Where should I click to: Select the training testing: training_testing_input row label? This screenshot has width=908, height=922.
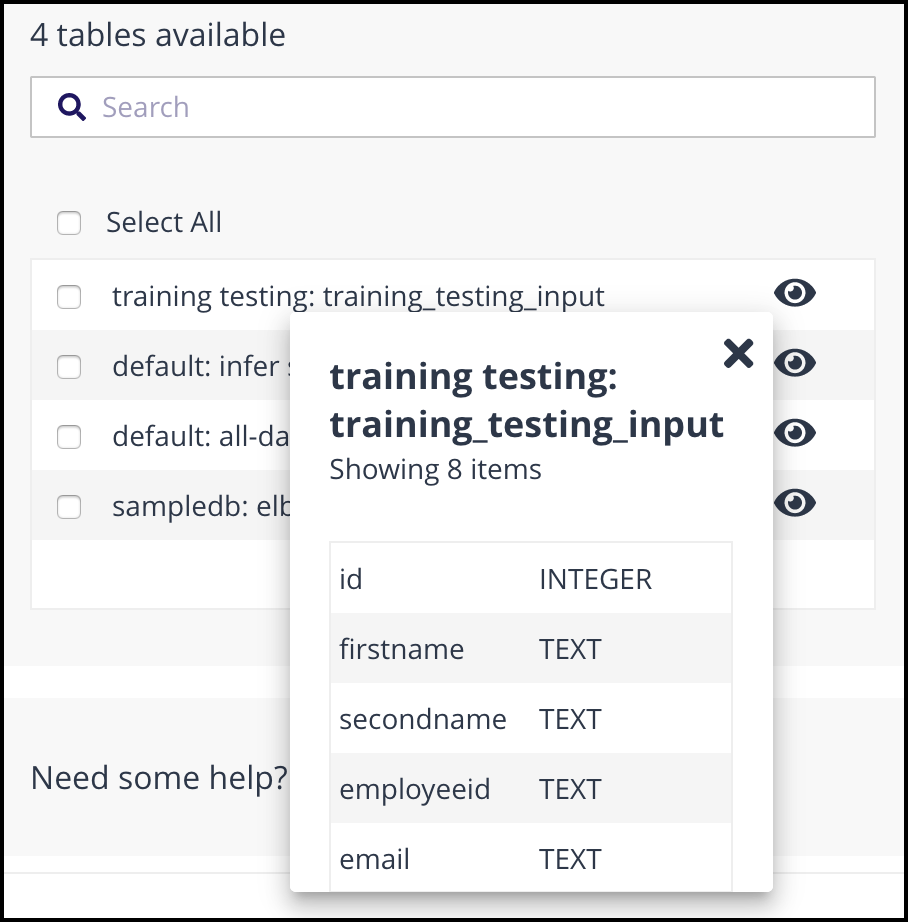358,296
